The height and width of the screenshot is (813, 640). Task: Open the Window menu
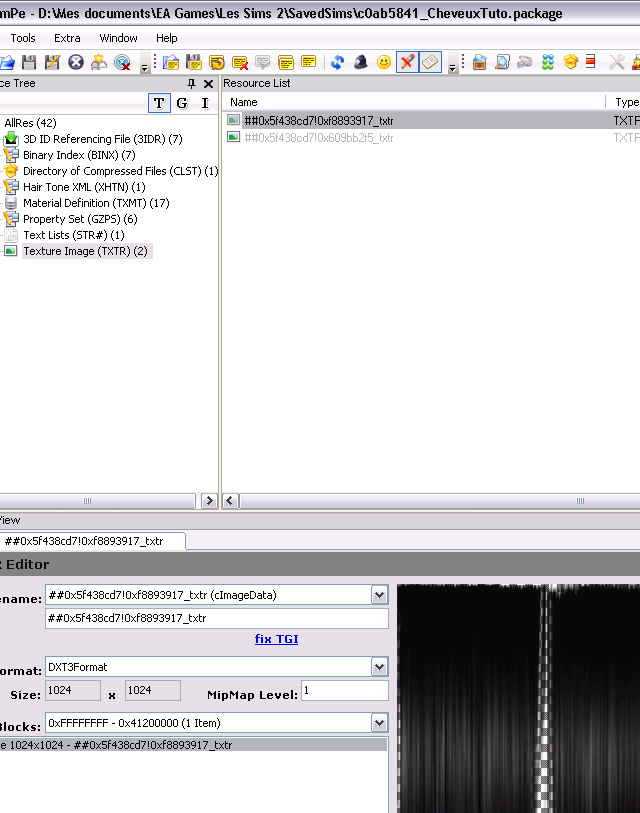[x=118, y=38]
